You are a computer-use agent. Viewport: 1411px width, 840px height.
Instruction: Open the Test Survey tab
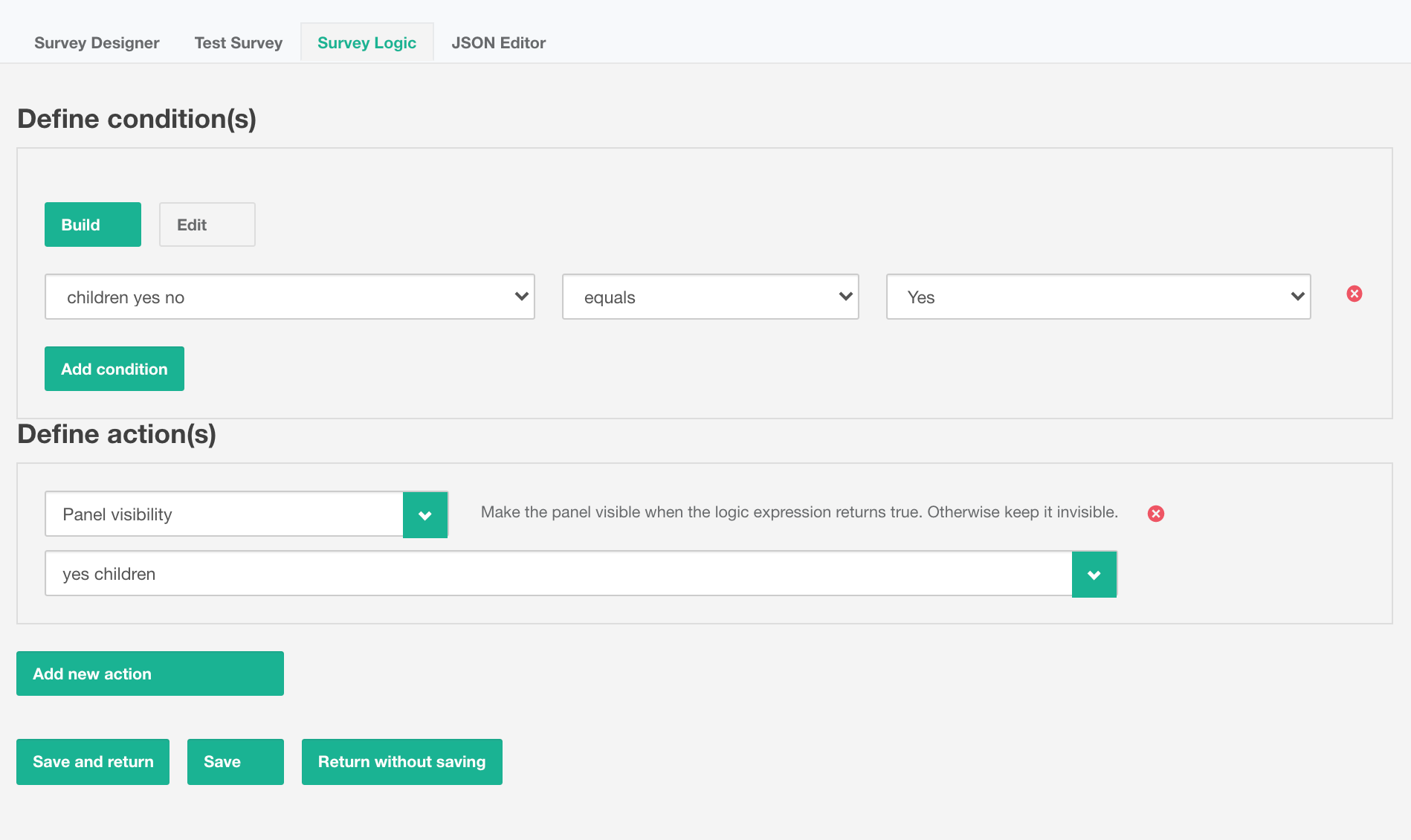[x=238, y=43]
